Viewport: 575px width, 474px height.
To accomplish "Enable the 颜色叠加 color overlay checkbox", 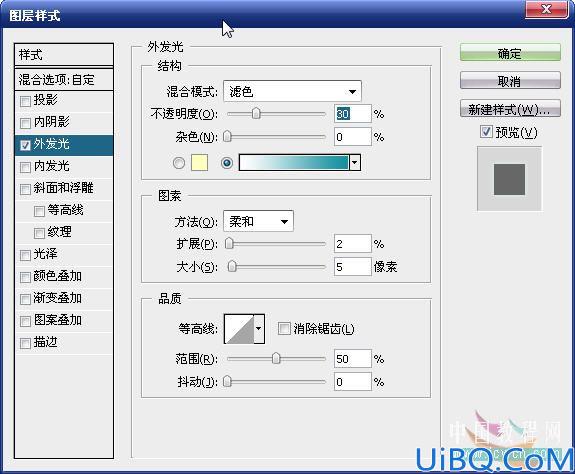I will pos(25,277).
